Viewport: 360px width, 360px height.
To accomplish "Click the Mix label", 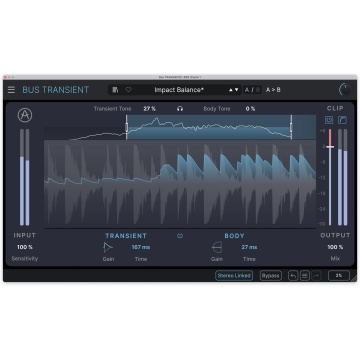I will (335, 259).
